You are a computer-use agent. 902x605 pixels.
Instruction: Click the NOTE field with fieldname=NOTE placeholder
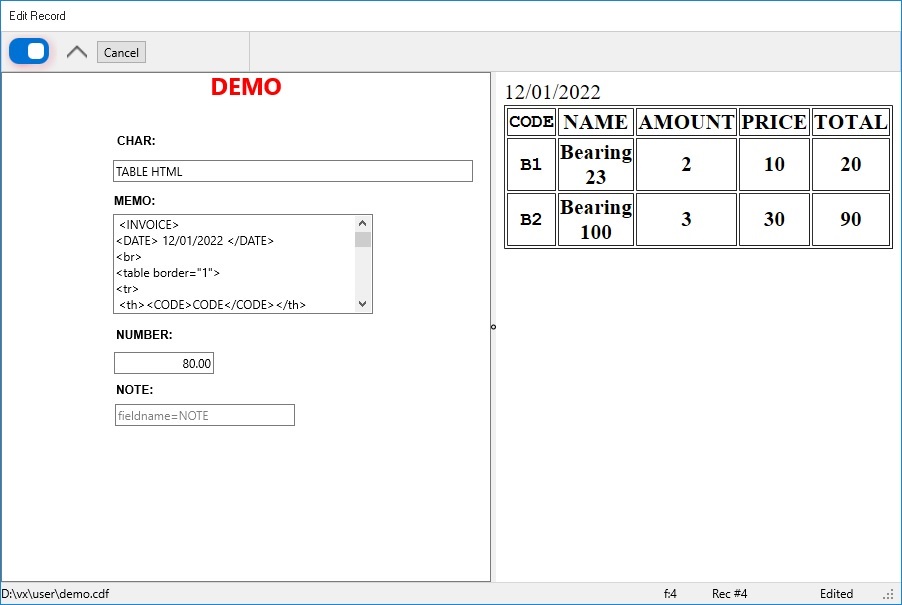[204, 415]
